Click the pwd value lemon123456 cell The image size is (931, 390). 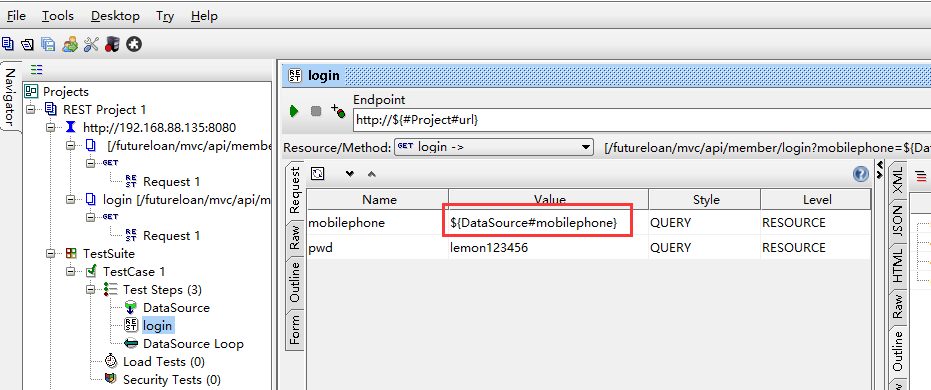click(x=548, y=248)
